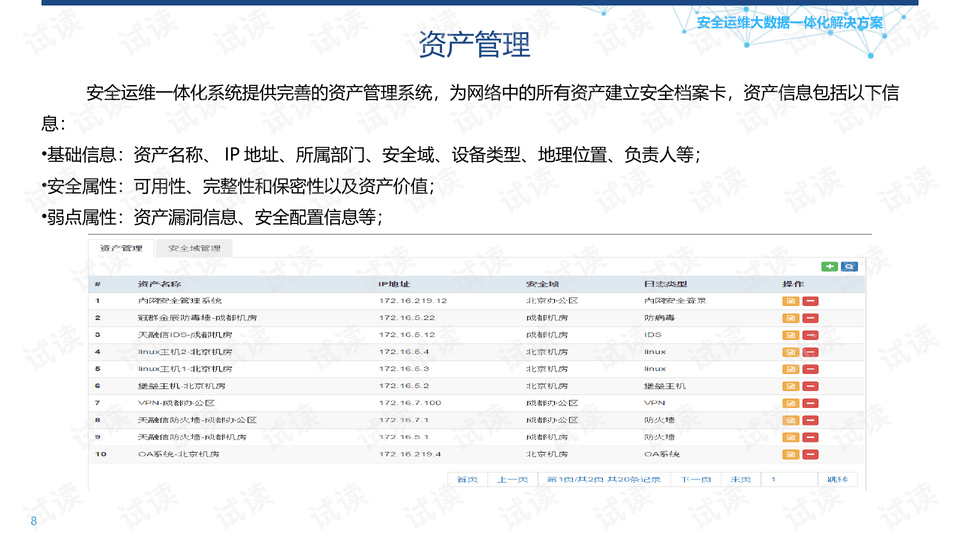This screenshot has width=960, height=540.
Task: Click asset name 冠群金辰防毒墙-成都机房
Action: click(x=197, y=318)
